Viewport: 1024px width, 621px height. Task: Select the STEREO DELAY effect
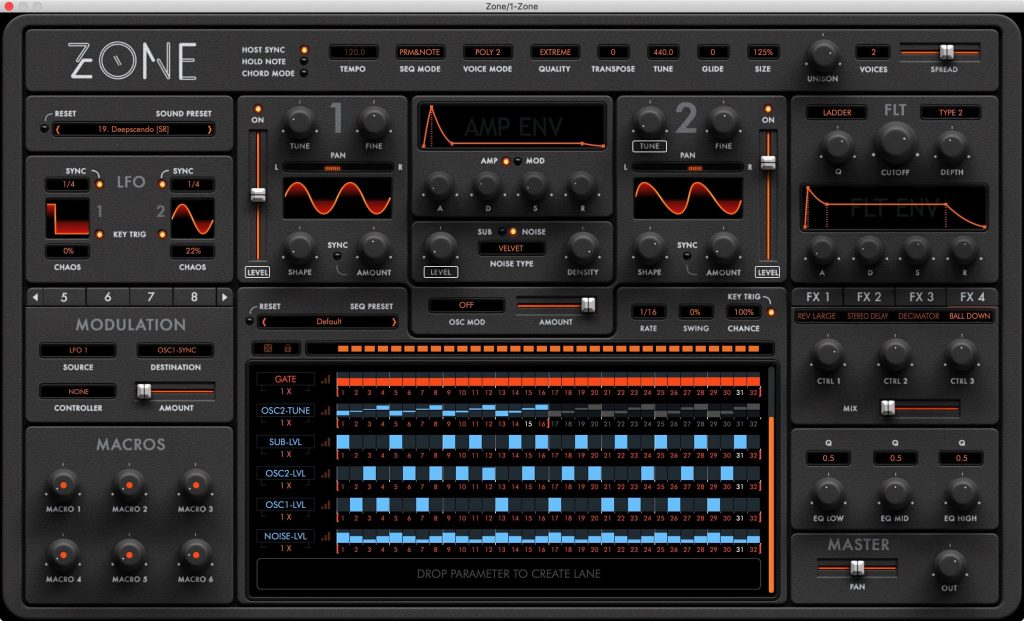pyautogui.click(x=867, y=316)
